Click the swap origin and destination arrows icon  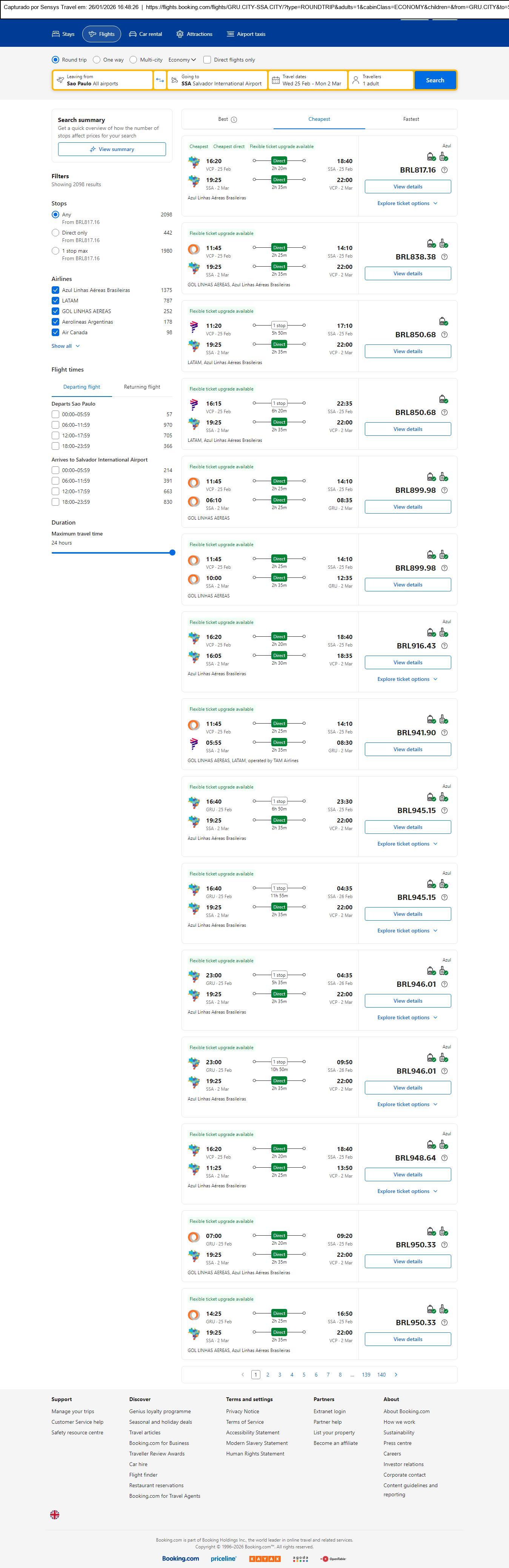(160, 80)
